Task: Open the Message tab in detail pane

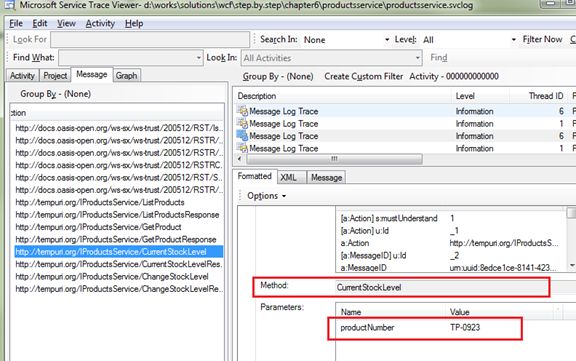Action: point(327,177)
